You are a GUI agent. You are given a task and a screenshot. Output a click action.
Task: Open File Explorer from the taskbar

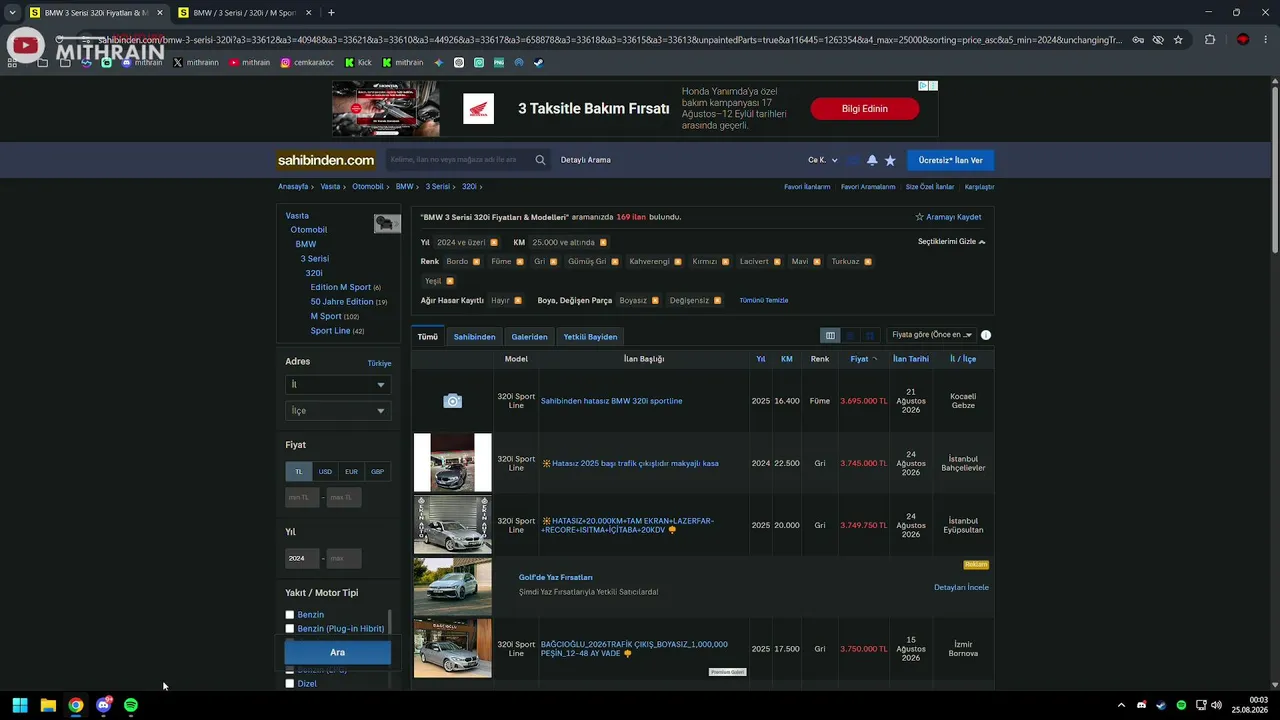(x=48, y=705)
